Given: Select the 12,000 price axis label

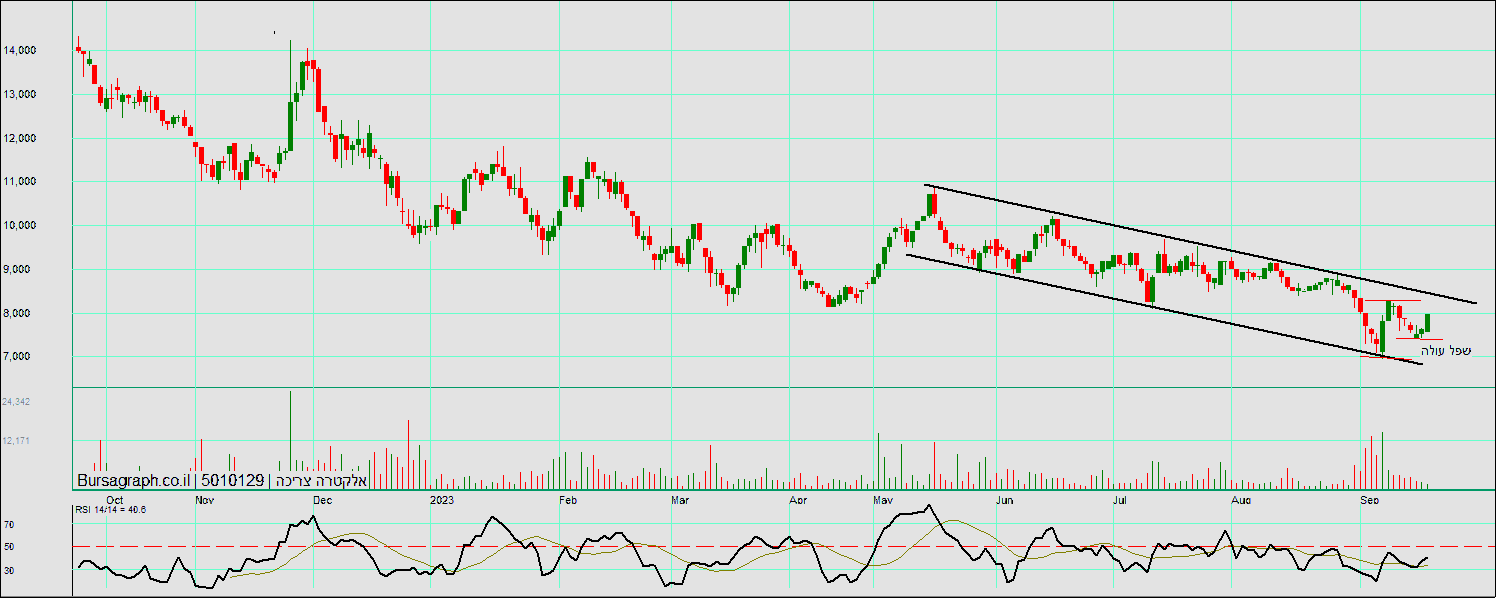Looking at the screenshot, I should (19, 138).
